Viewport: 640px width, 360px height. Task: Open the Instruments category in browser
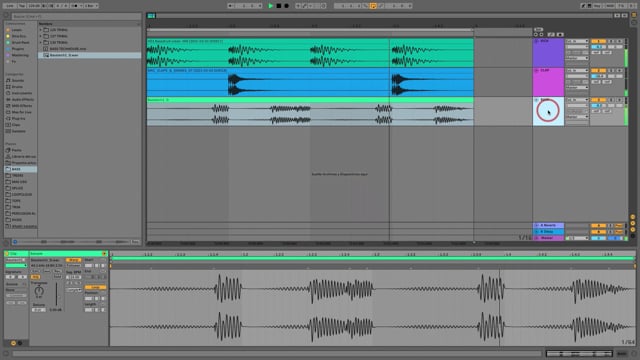click(20, 93)
